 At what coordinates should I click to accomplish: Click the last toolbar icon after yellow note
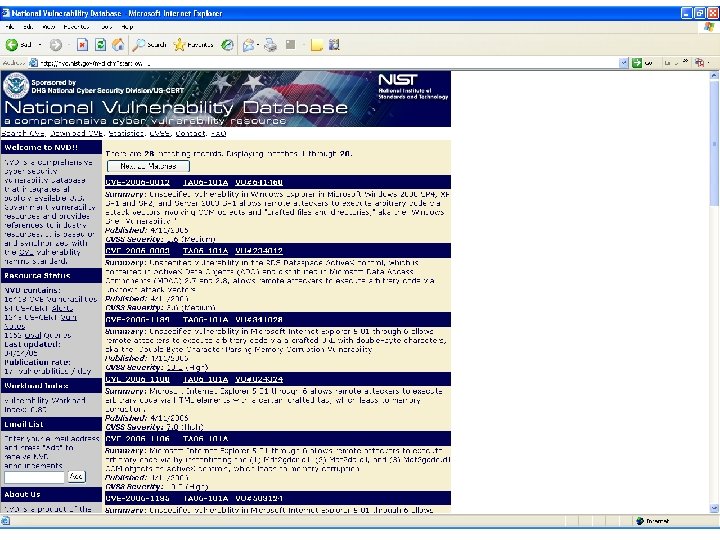pos(334,45)
